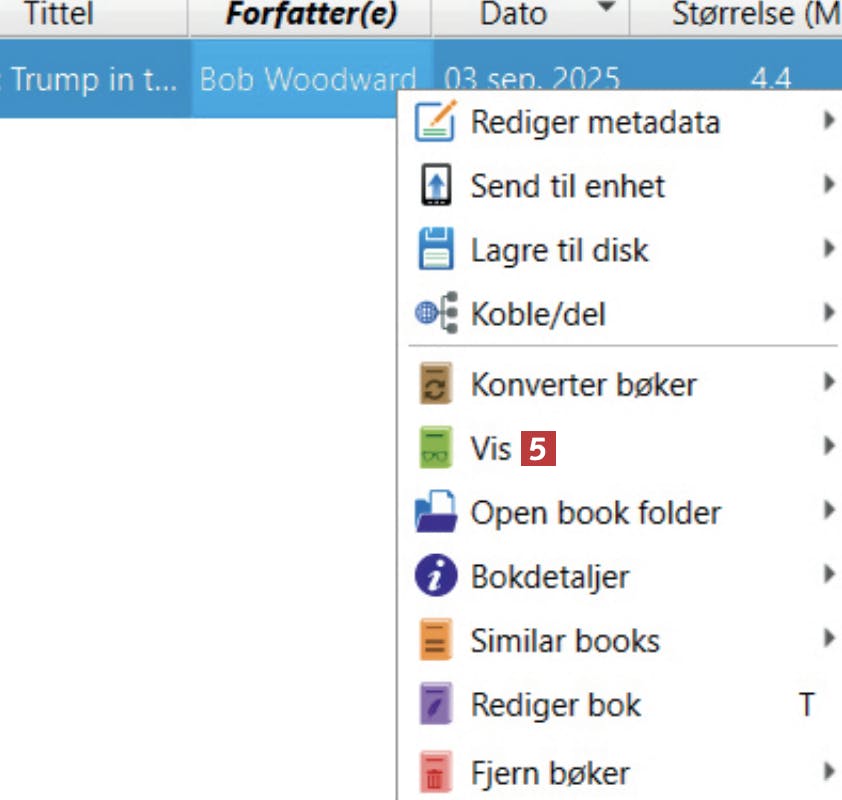Click the Similar books orange icon

pos(435,641)
